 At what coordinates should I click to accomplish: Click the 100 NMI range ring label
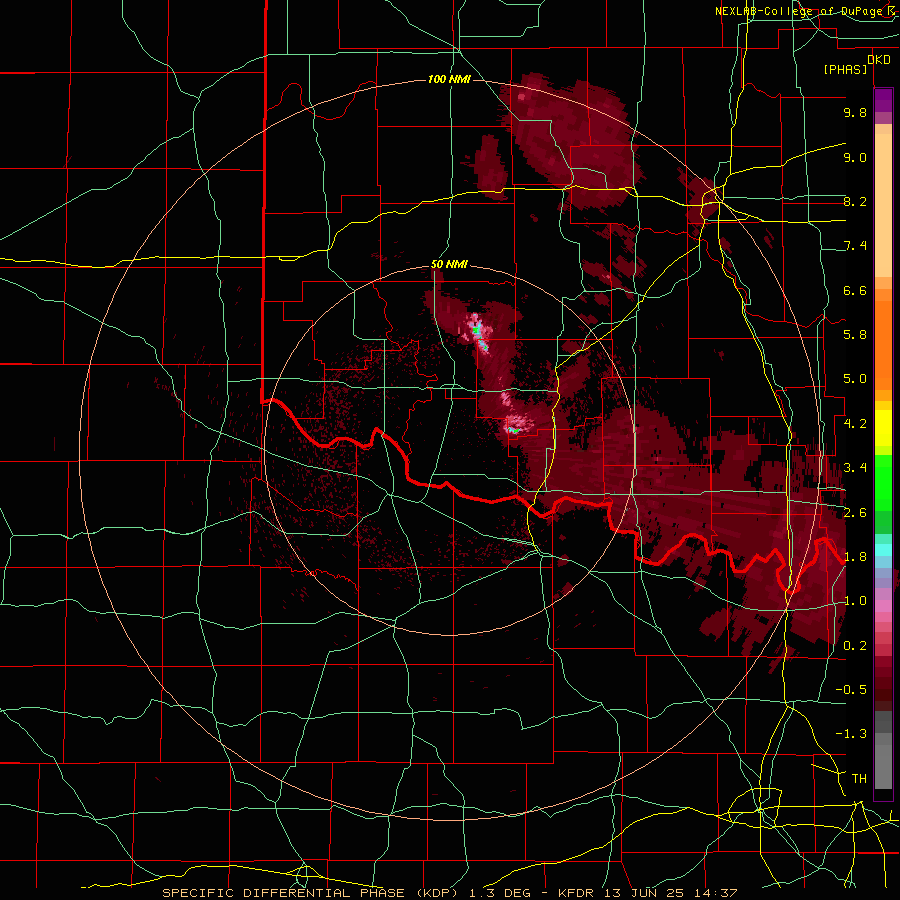coord(449,79)
